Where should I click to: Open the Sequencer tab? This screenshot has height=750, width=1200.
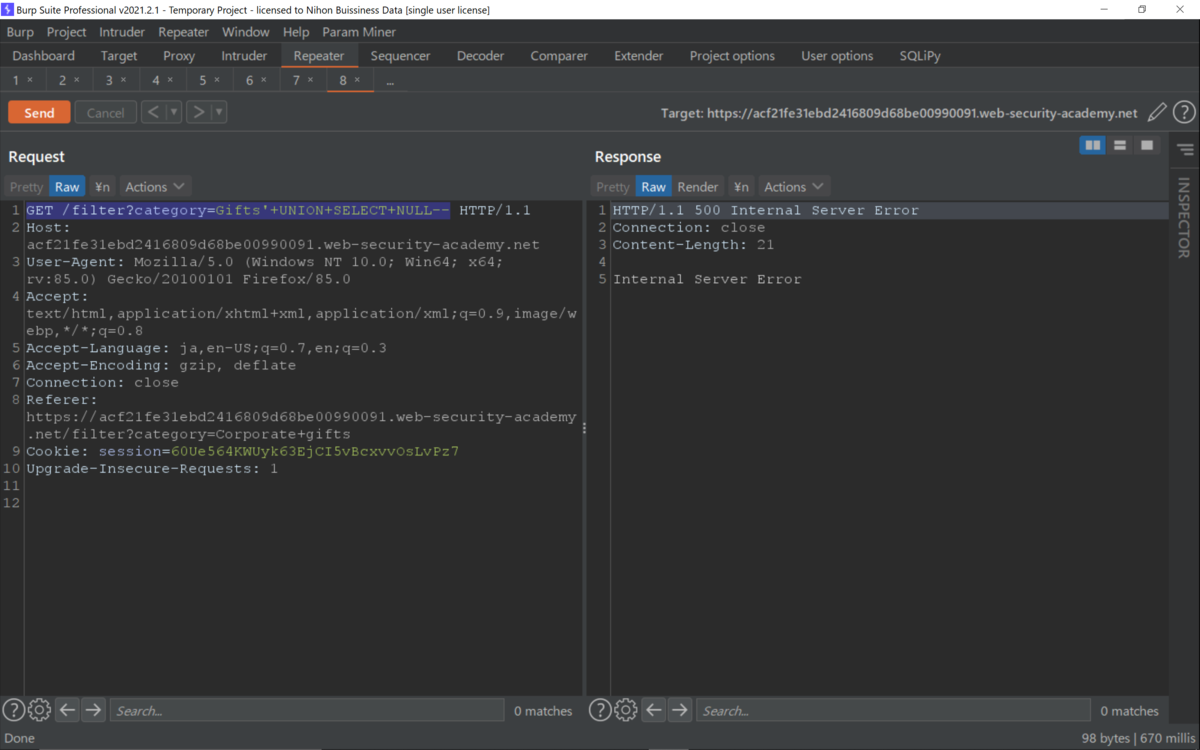point(400,56)
